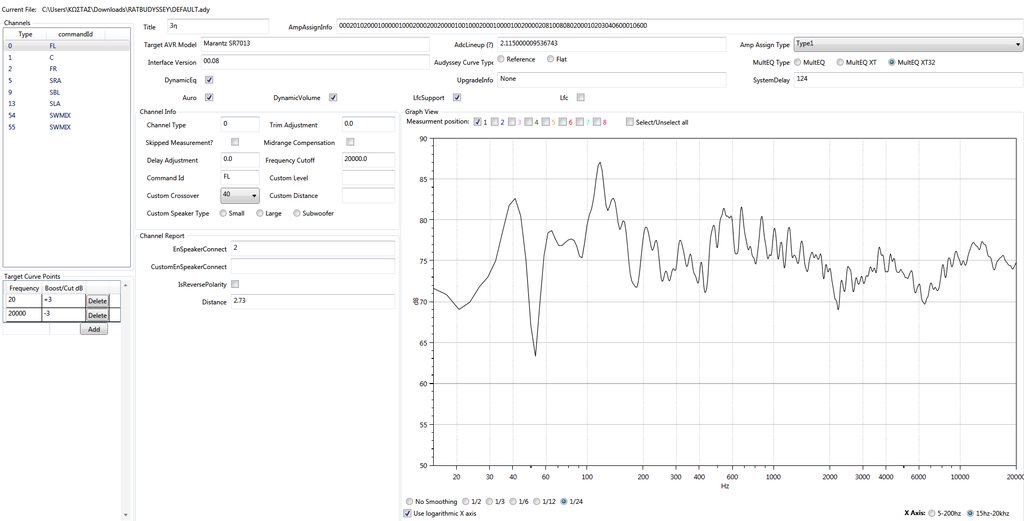Viewport: 1024px width, 521px height.
Task: Enable measurement position 8 checkbox
Action: click(597, 122)
